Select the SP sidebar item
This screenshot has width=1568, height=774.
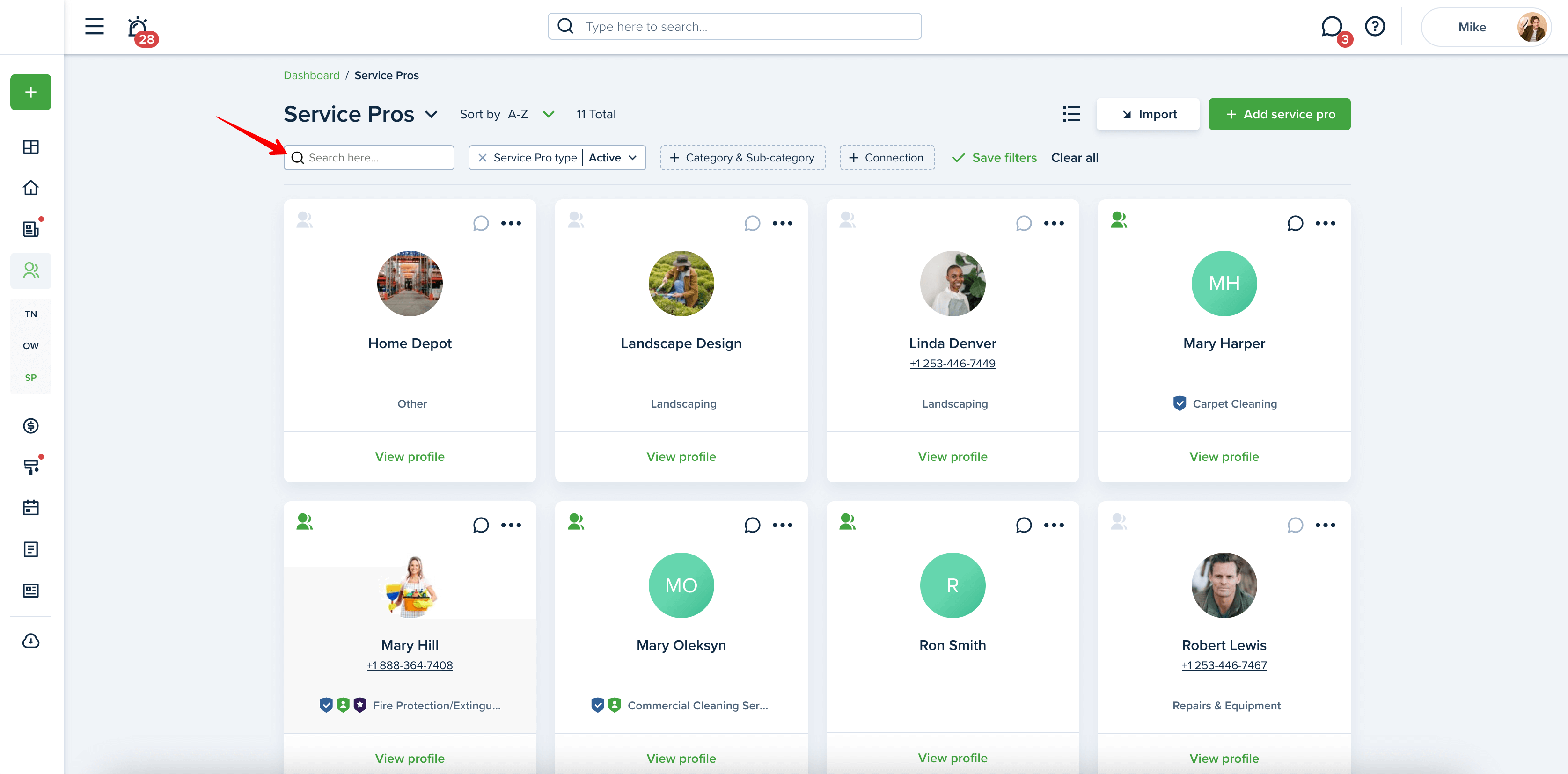31,377
